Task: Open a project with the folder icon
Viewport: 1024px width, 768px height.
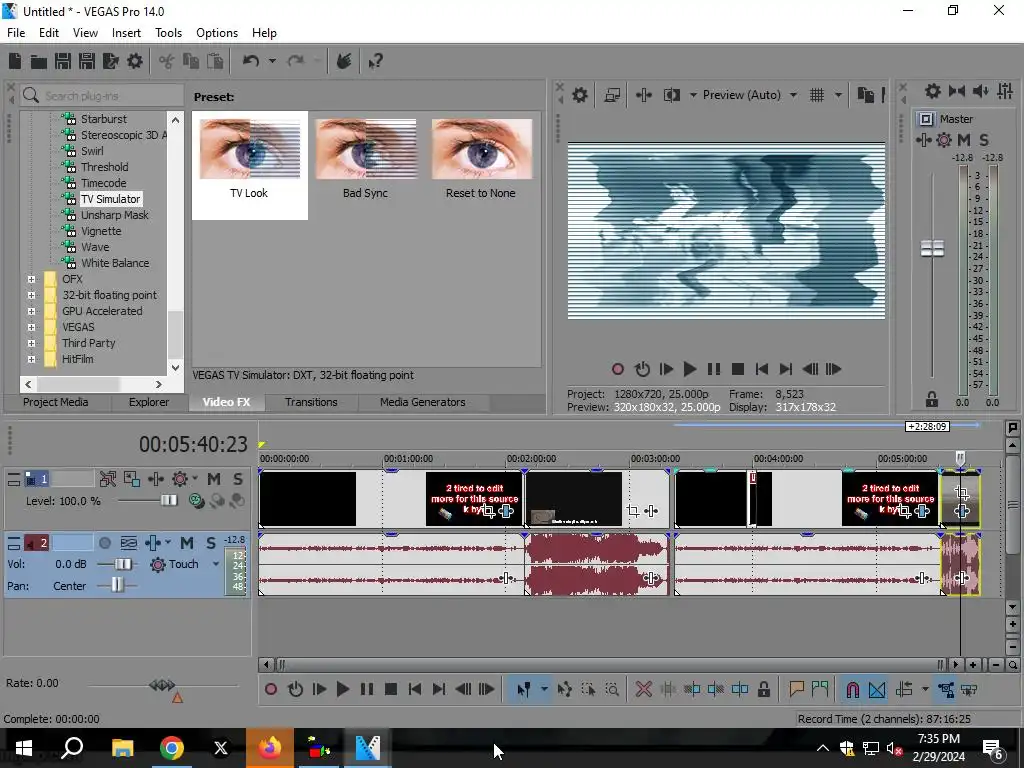Action: [39, 61]
